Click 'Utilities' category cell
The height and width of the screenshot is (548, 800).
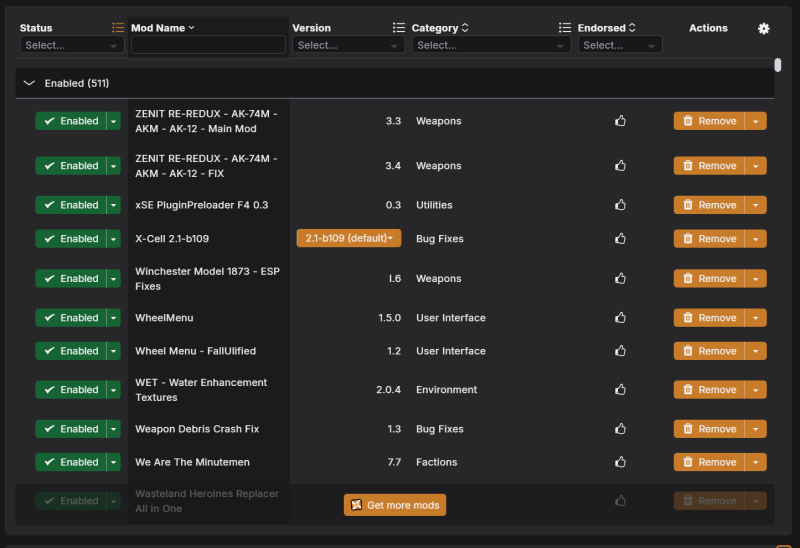(x=434, y=205)
